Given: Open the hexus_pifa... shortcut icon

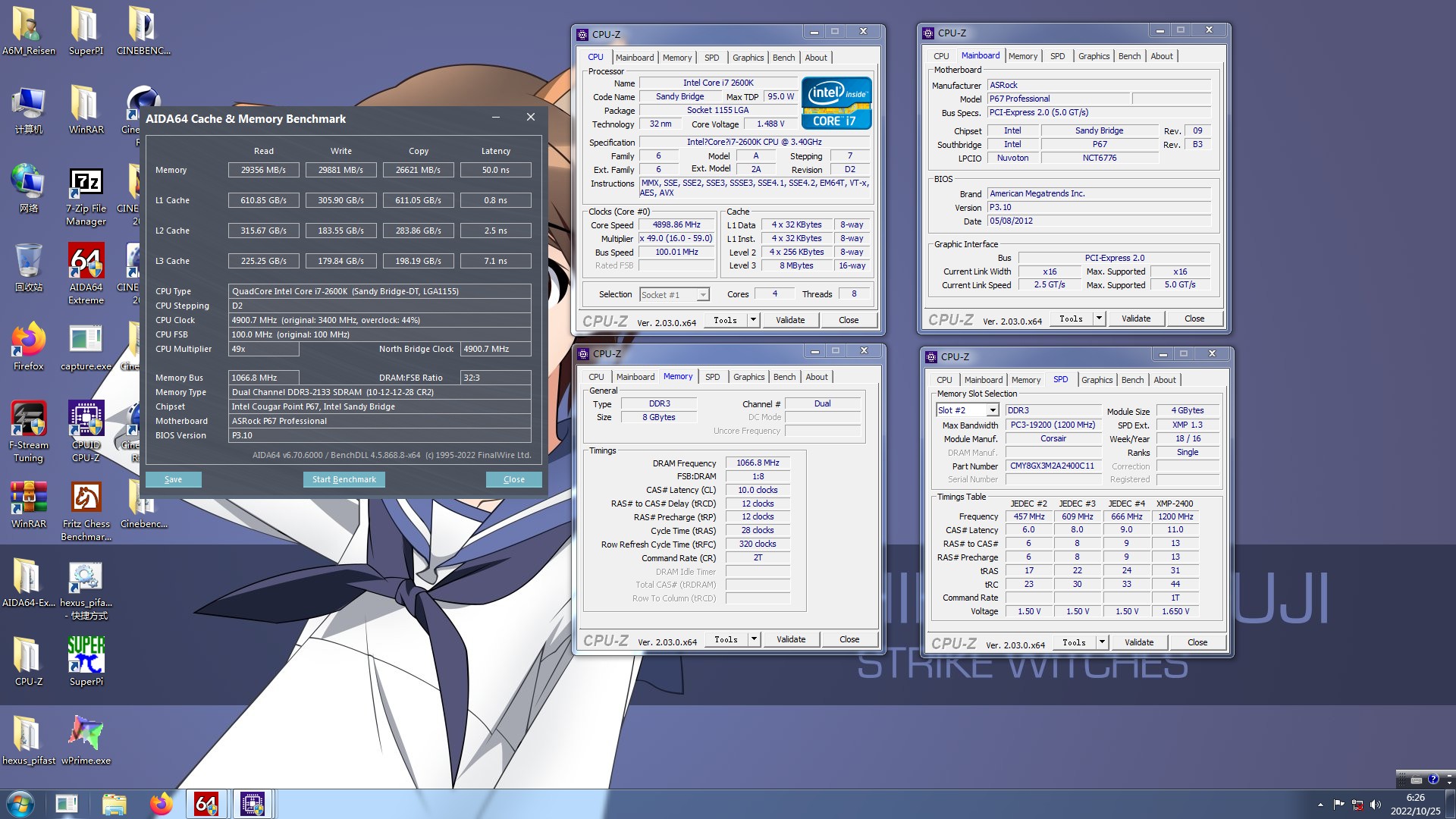Looking at the screenshot, I should pos(86,590).
